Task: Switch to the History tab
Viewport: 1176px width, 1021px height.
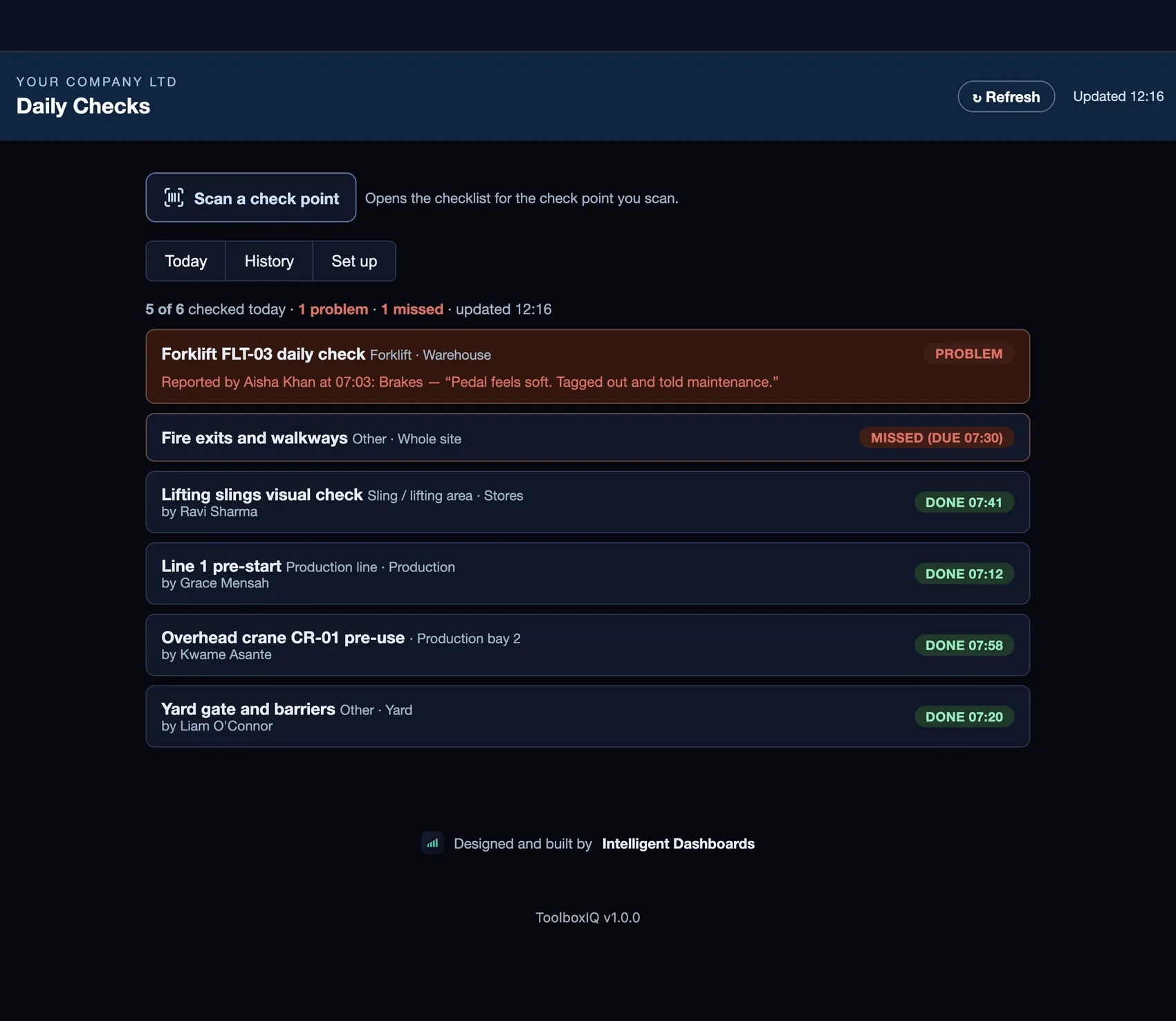Action: coord(269,261)
